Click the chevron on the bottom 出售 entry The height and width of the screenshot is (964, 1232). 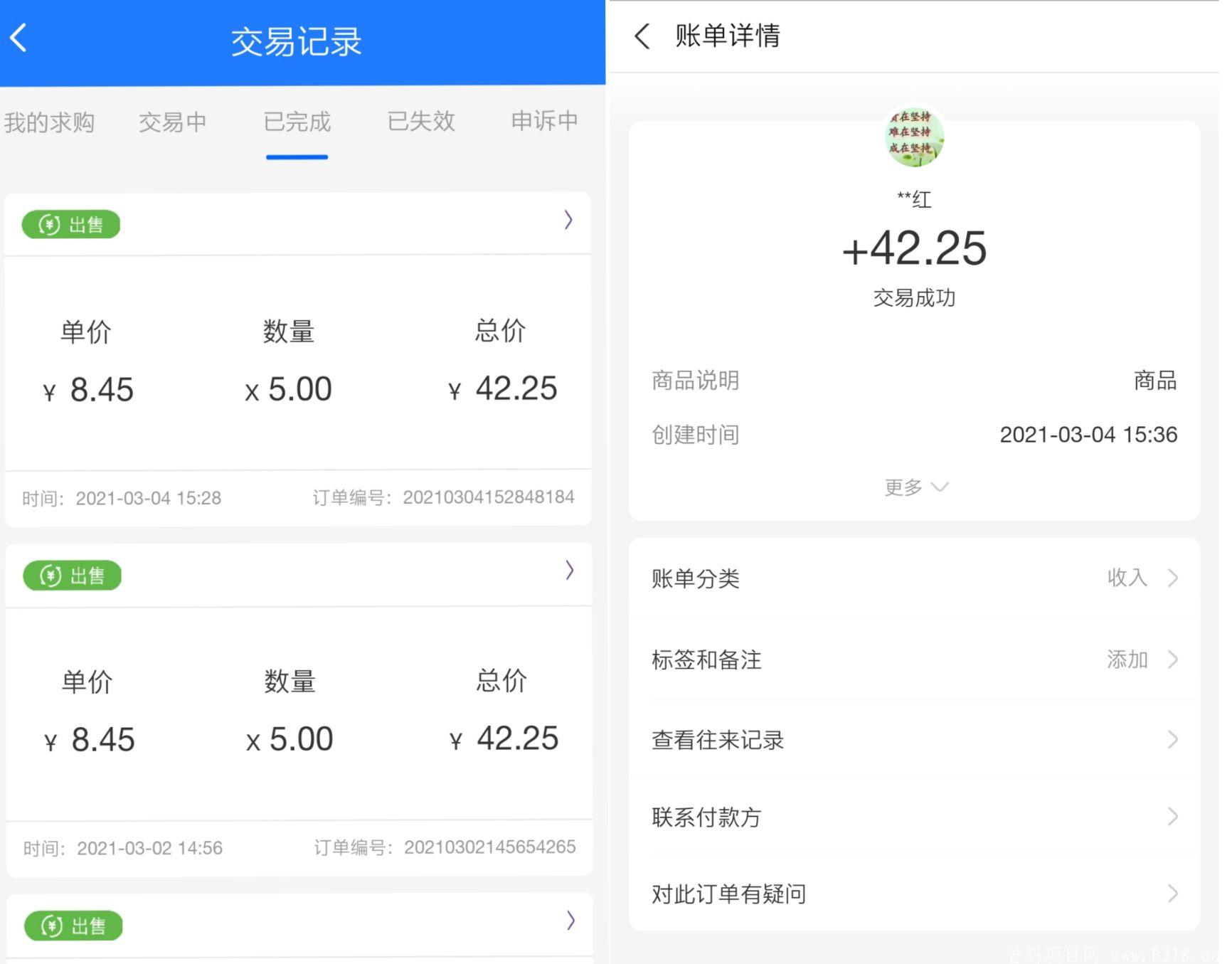pyautogui.click(x=570, y=920)
